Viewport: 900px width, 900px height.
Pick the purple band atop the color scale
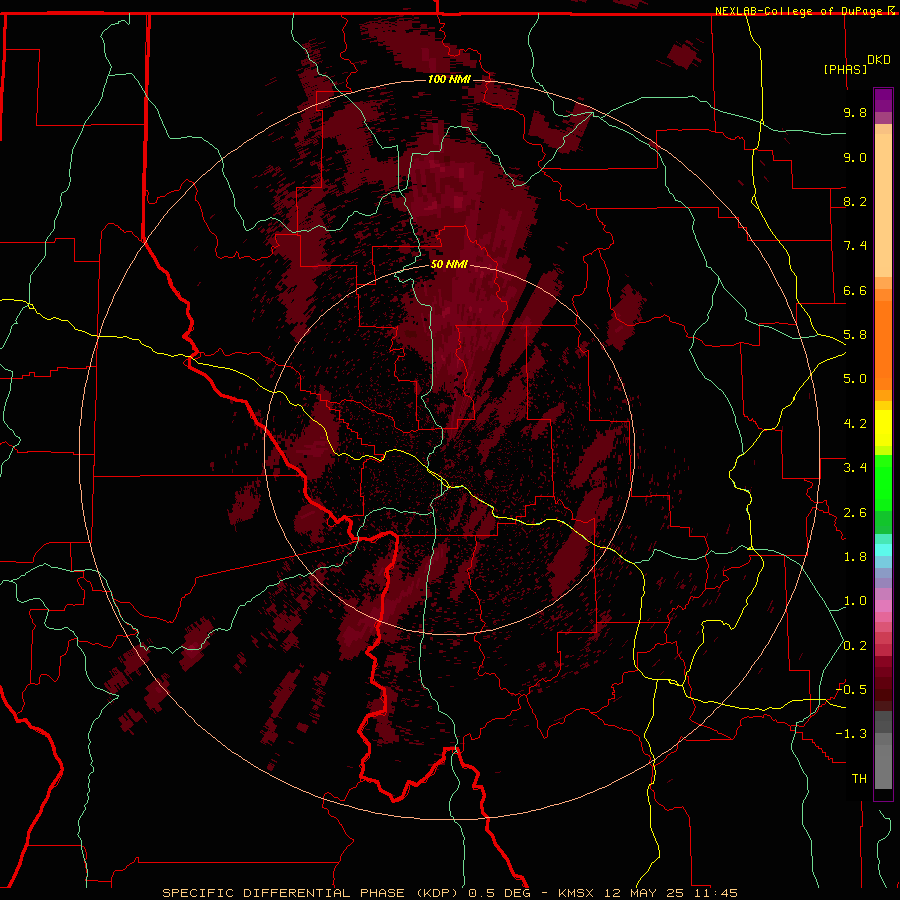pyautogui.click(x=883, y=100)
